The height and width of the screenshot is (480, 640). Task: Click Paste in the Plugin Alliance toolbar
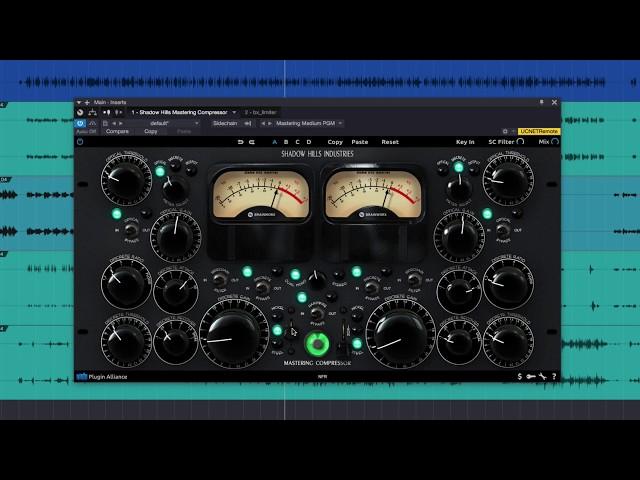(x=360, y=142)
